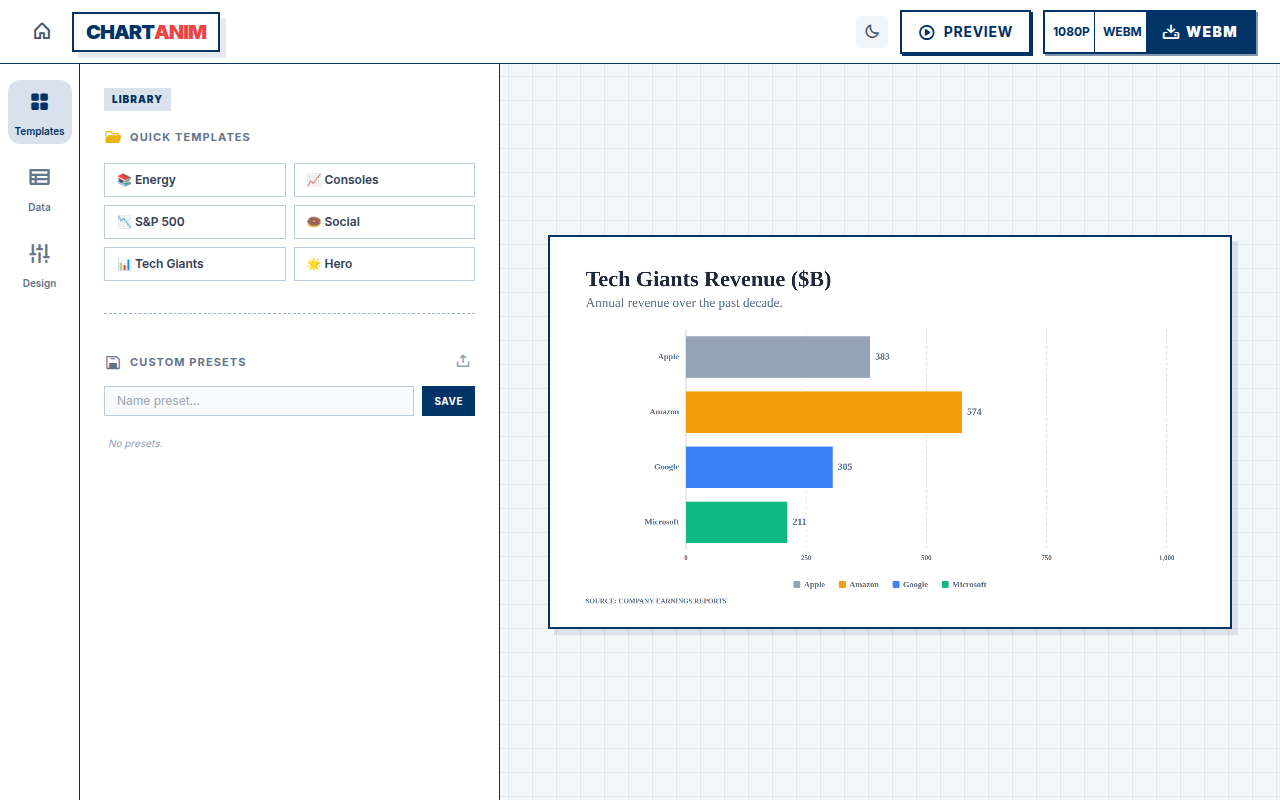Open the 1080P resolution selector
The image size is (1280, 800).
pos(1071,32)
